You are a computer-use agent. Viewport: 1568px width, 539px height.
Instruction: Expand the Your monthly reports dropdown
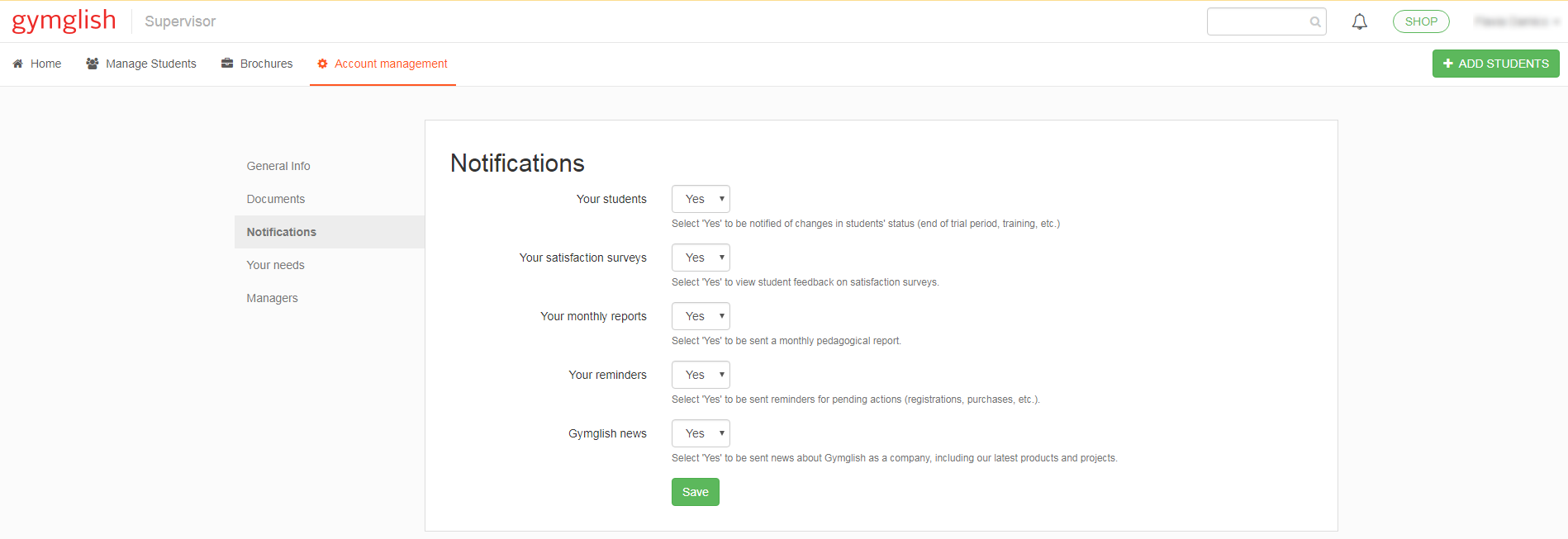pos(701,316)
